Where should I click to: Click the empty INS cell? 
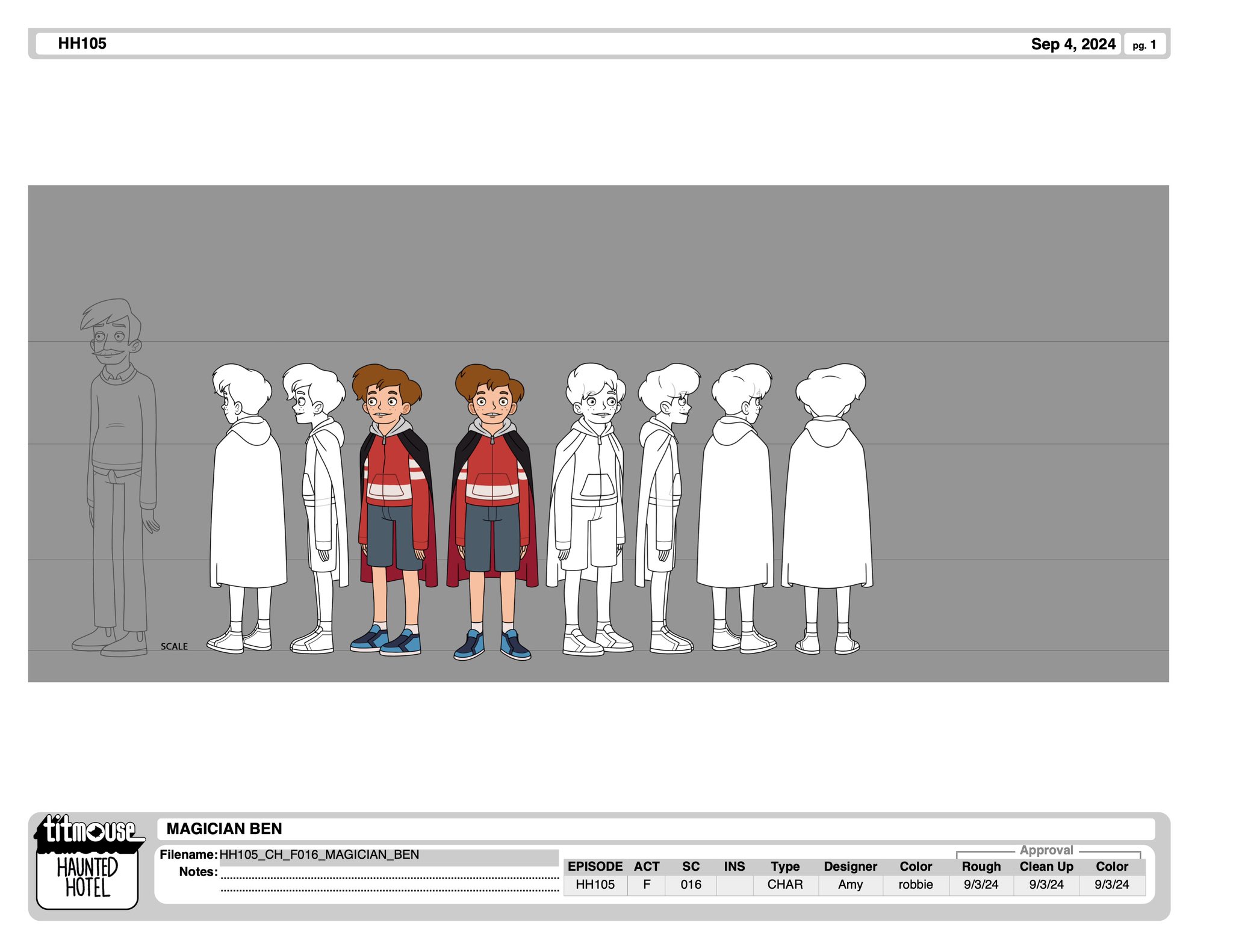click(735, 885)
